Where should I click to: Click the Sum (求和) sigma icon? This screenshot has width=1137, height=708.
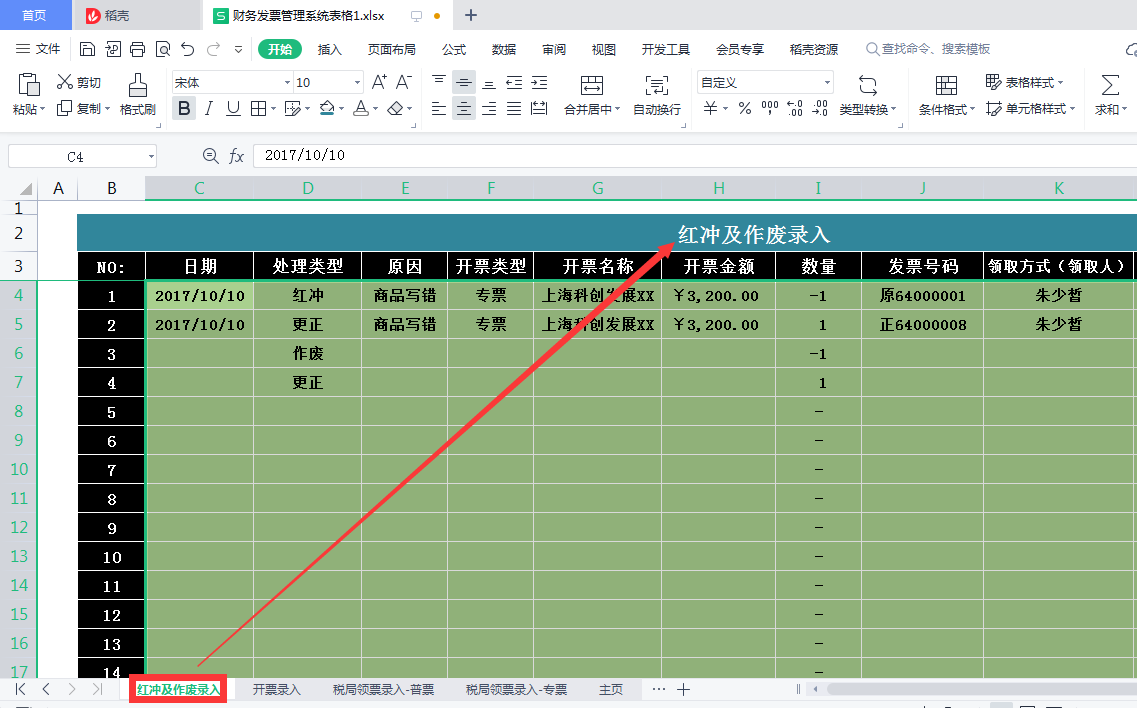1110,85
